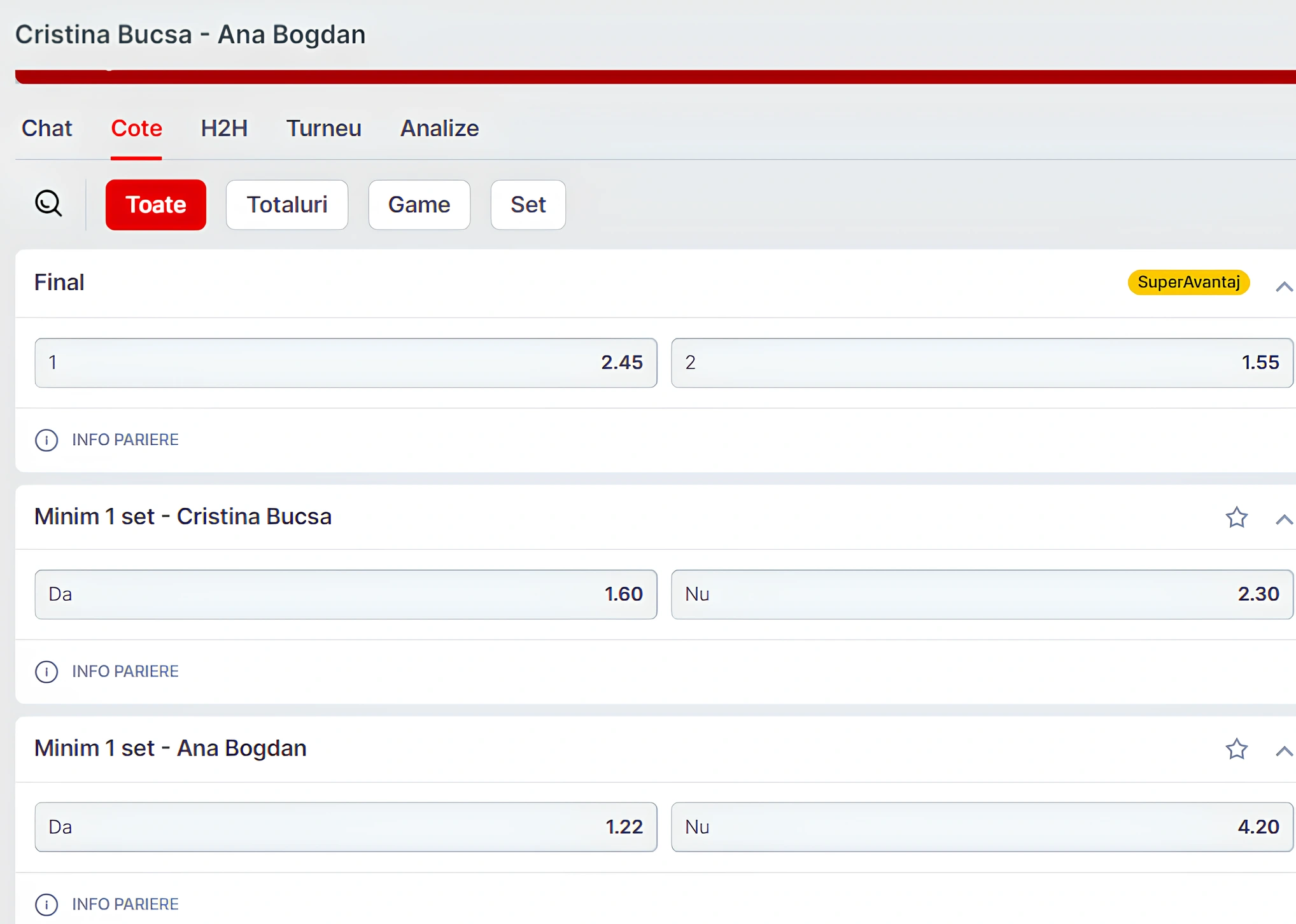Filter markets by Game
The image size is (1296, 924).
(419, 205)
